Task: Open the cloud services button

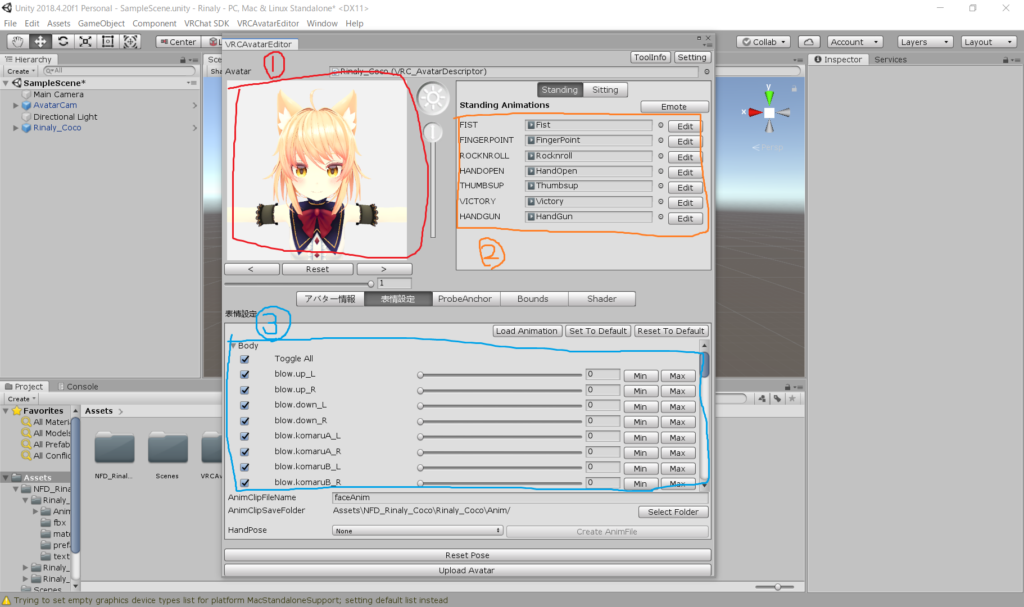Action: point(808,42)
